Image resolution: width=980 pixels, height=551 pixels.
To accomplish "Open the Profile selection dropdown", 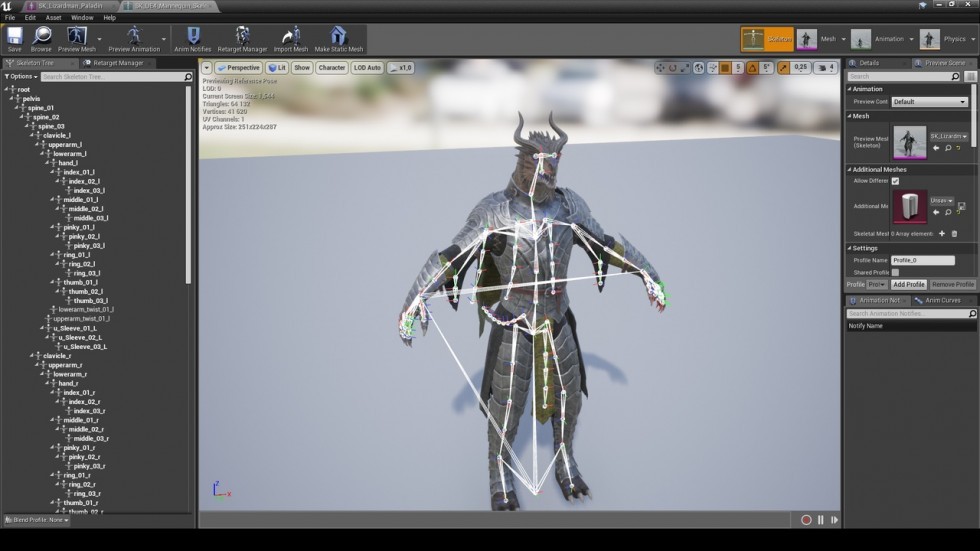I will 876,284.
